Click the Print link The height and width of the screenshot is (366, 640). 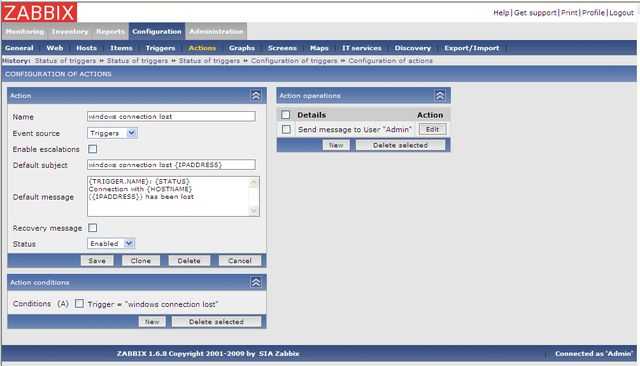tap(569, 13)
